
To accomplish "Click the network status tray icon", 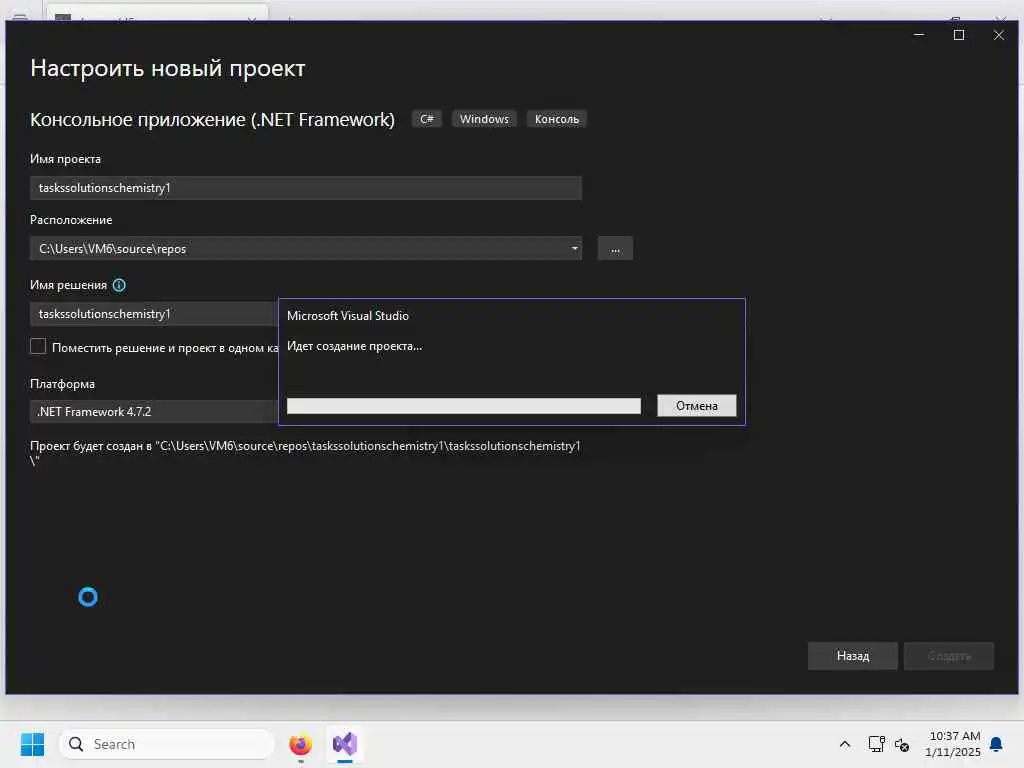I will 876,744.
